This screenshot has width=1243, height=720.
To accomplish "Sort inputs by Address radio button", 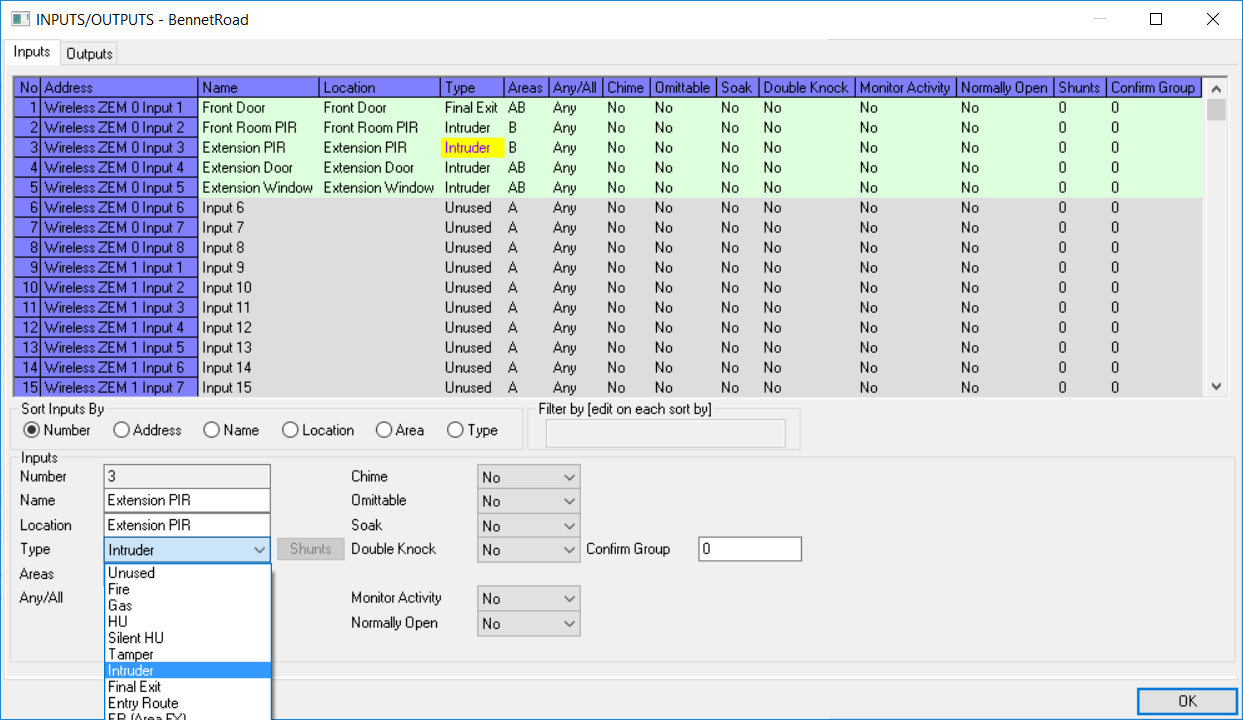I will click(x=122, y=430).
